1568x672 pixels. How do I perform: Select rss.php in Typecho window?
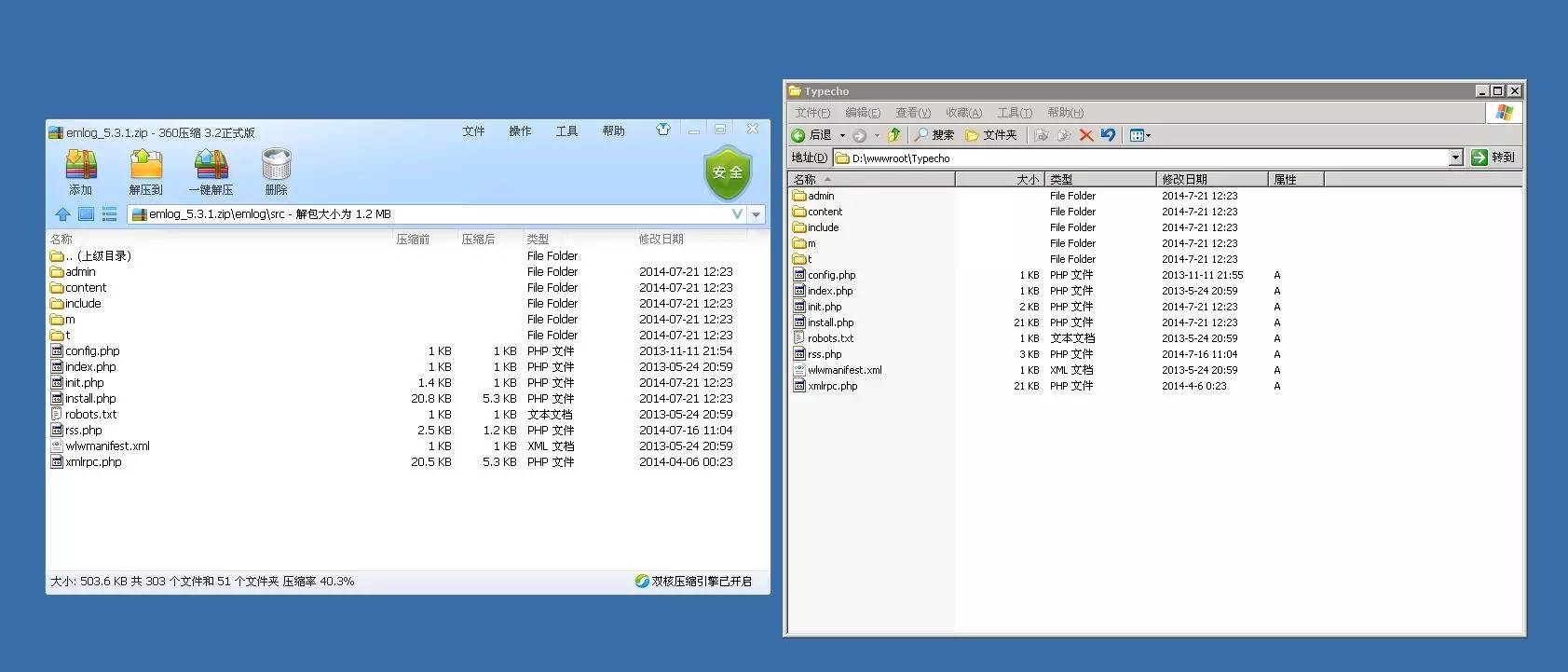click(x=818, y=354)
